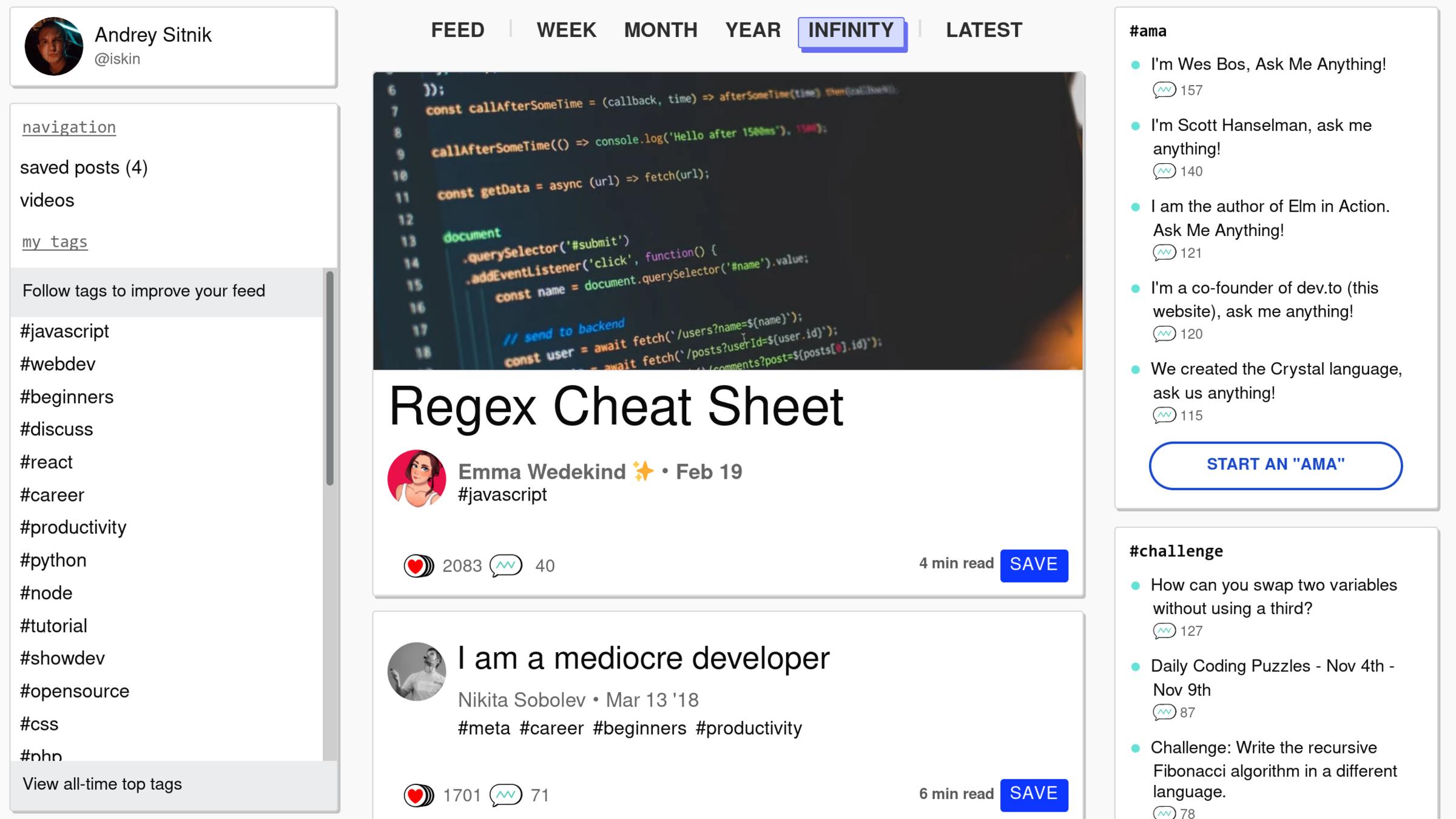Open I'm Wes Bos, Ask Me Anything!
Viewport: 1456px width, 819px height.
(1269, 64)
